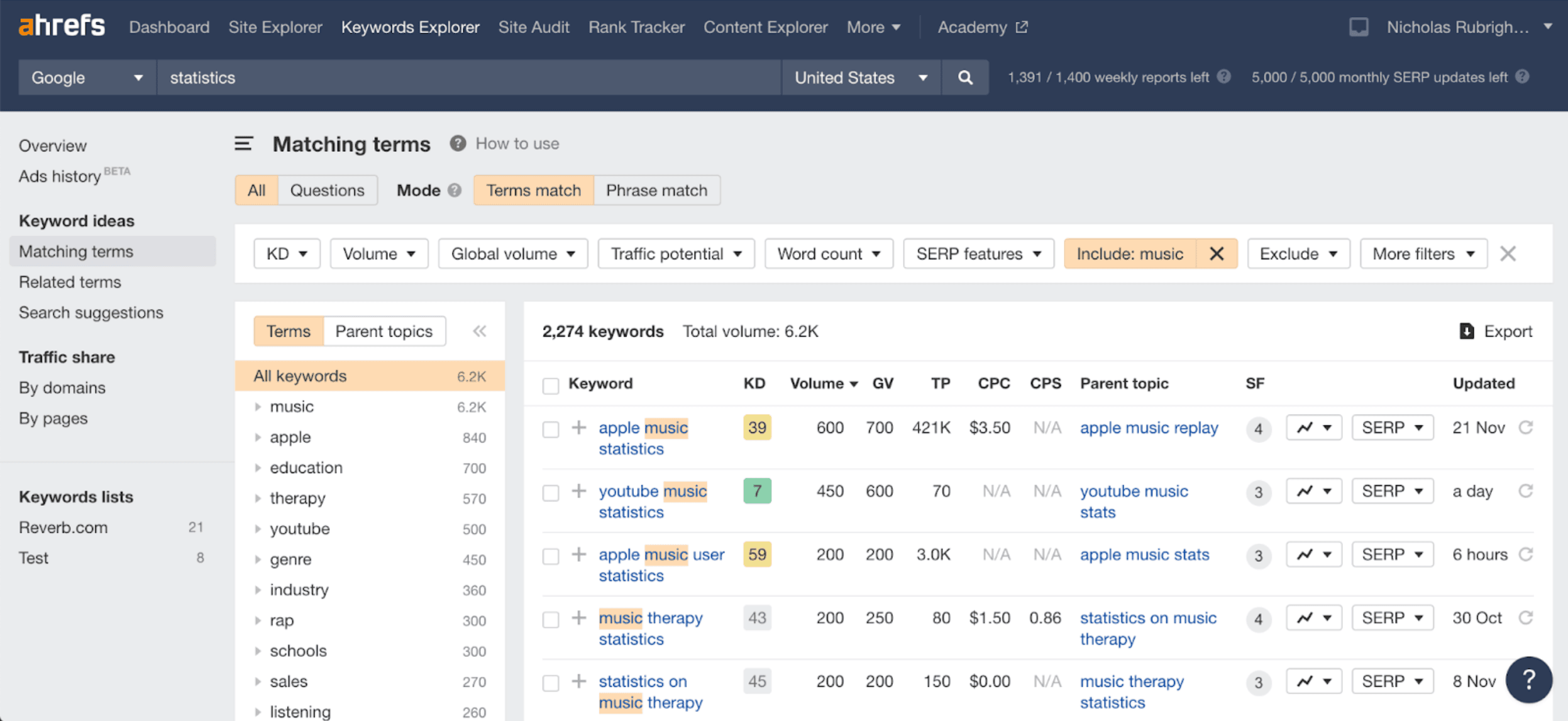Open trend chart for youtube music statistics
Viewport: 1568px width, 721px height.
tap(1314, 491)
